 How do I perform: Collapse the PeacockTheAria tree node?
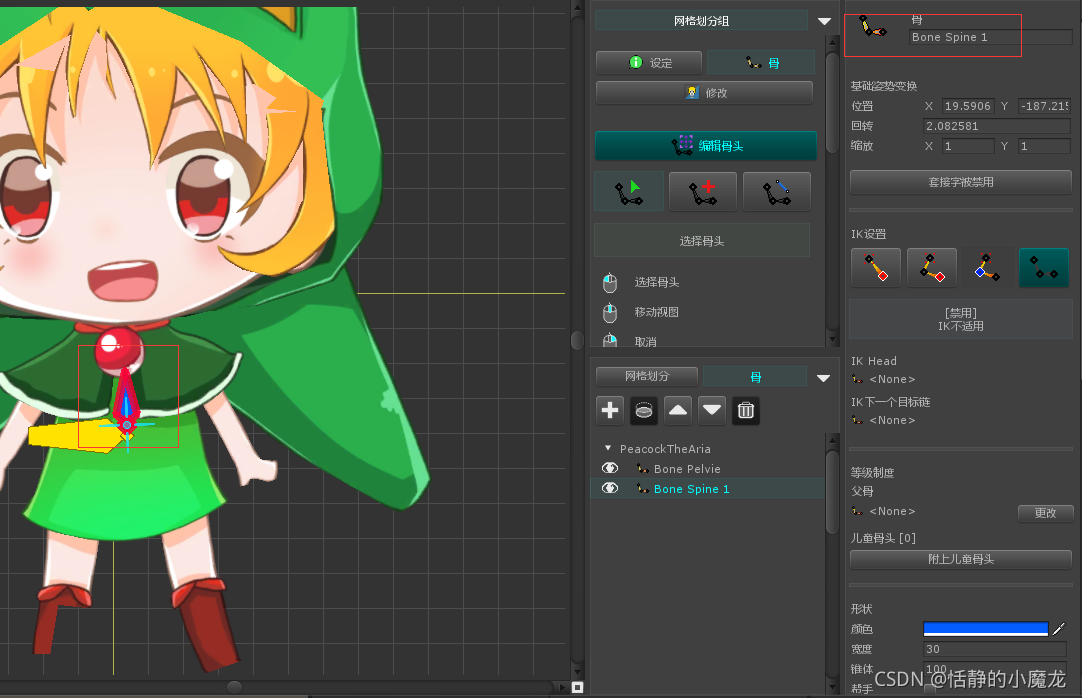point(608,448)
